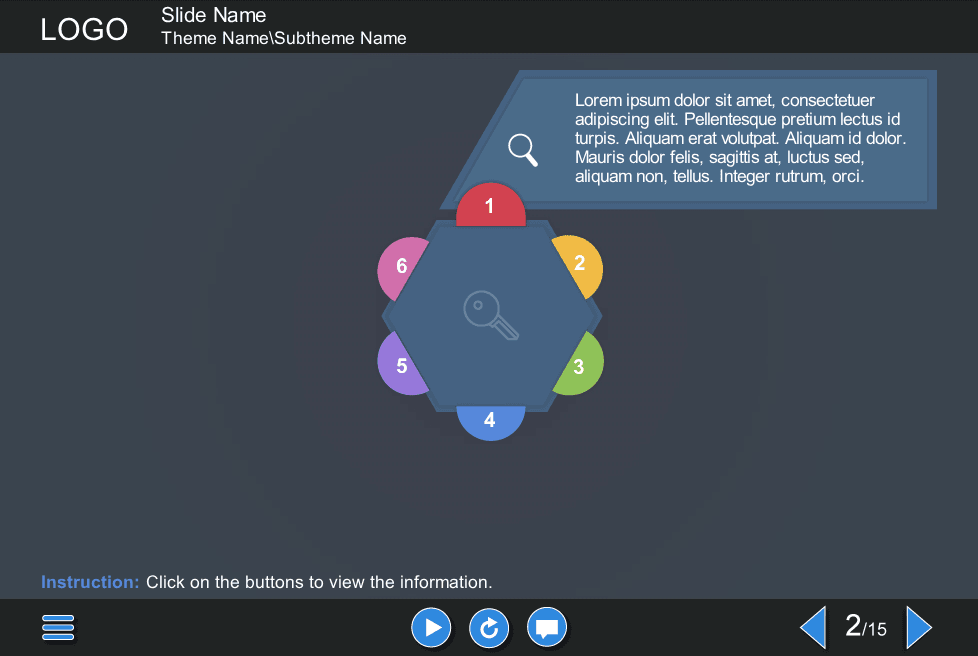The width and height of the screenshot is (978, 656).
Task: Click the Lorem ipsum callout text
Action: click(740, 138)
